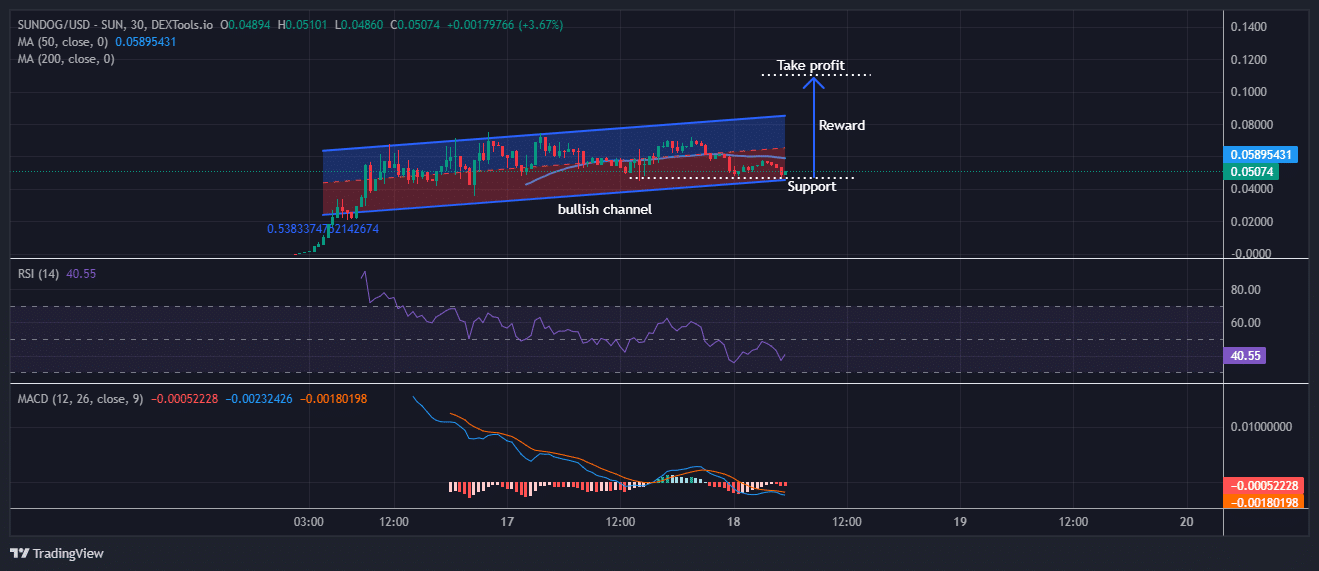
Task: Select the MACD (12, 26, close, 9) label
Action: click(x=80, y=399)
